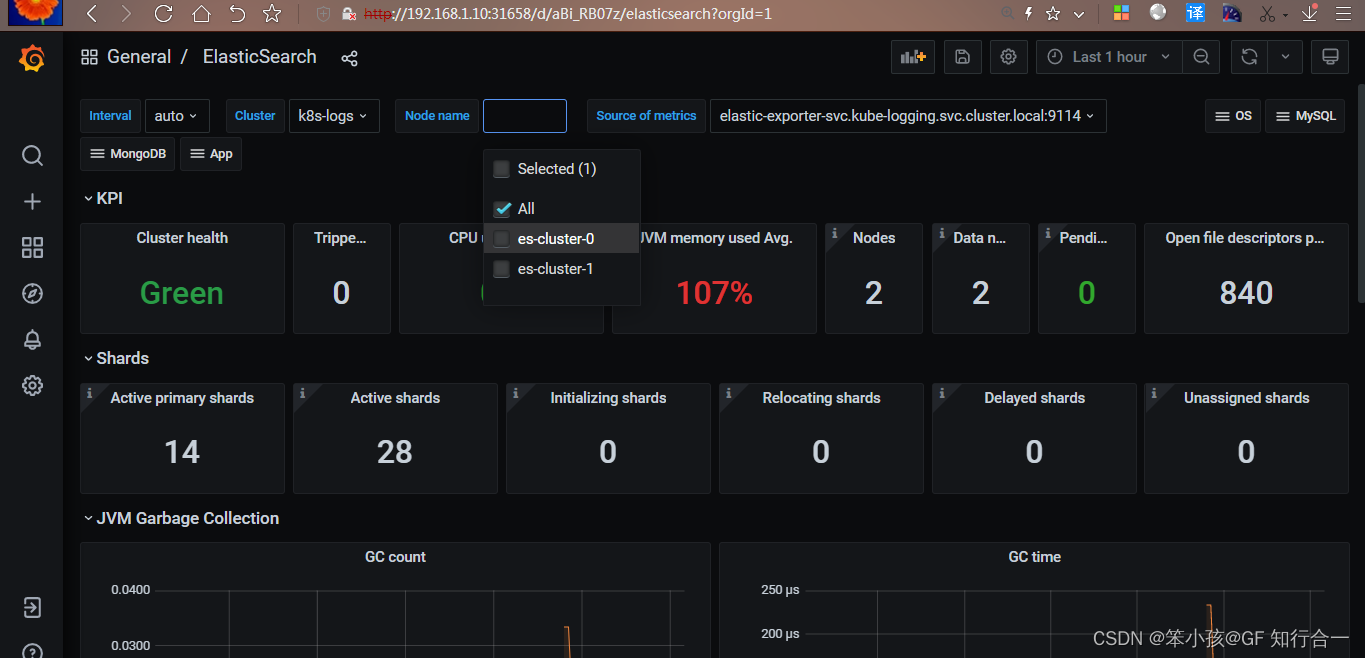Open the Alerting bell icon
The image size is (1365, 658).
coord(32,340)
